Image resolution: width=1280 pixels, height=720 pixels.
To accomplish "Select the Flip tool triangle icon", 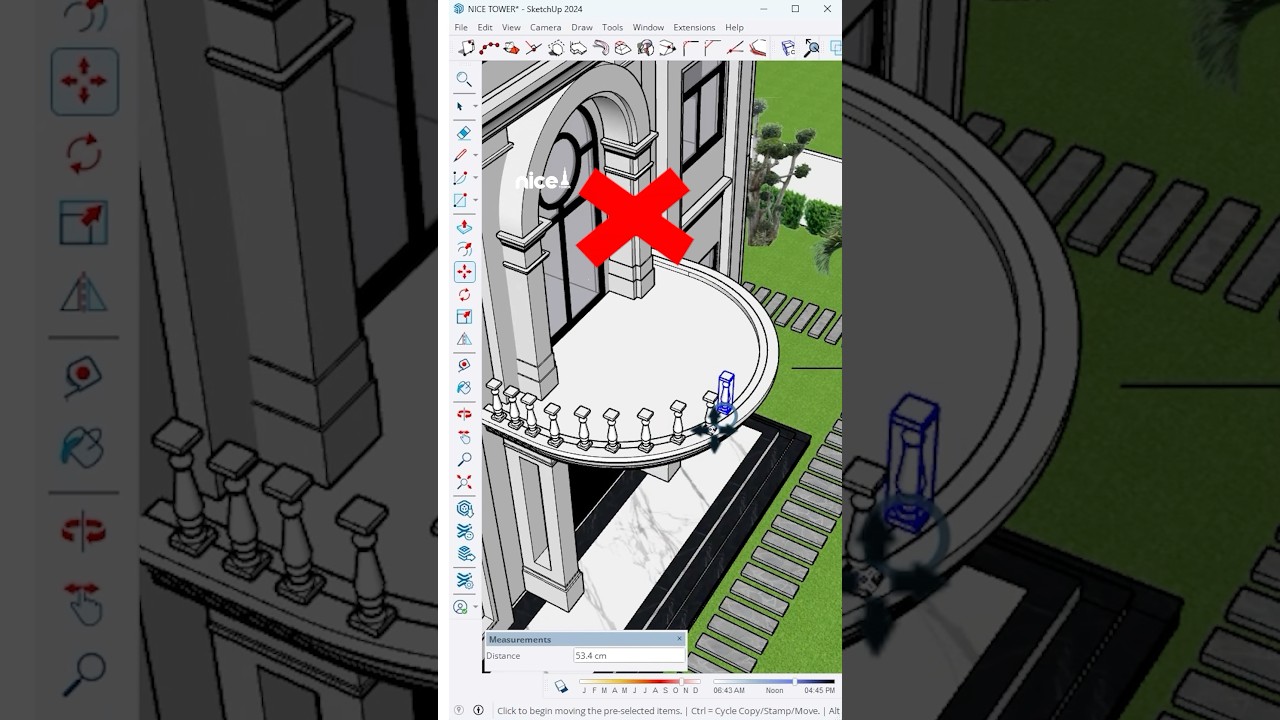I will (464, 340).
